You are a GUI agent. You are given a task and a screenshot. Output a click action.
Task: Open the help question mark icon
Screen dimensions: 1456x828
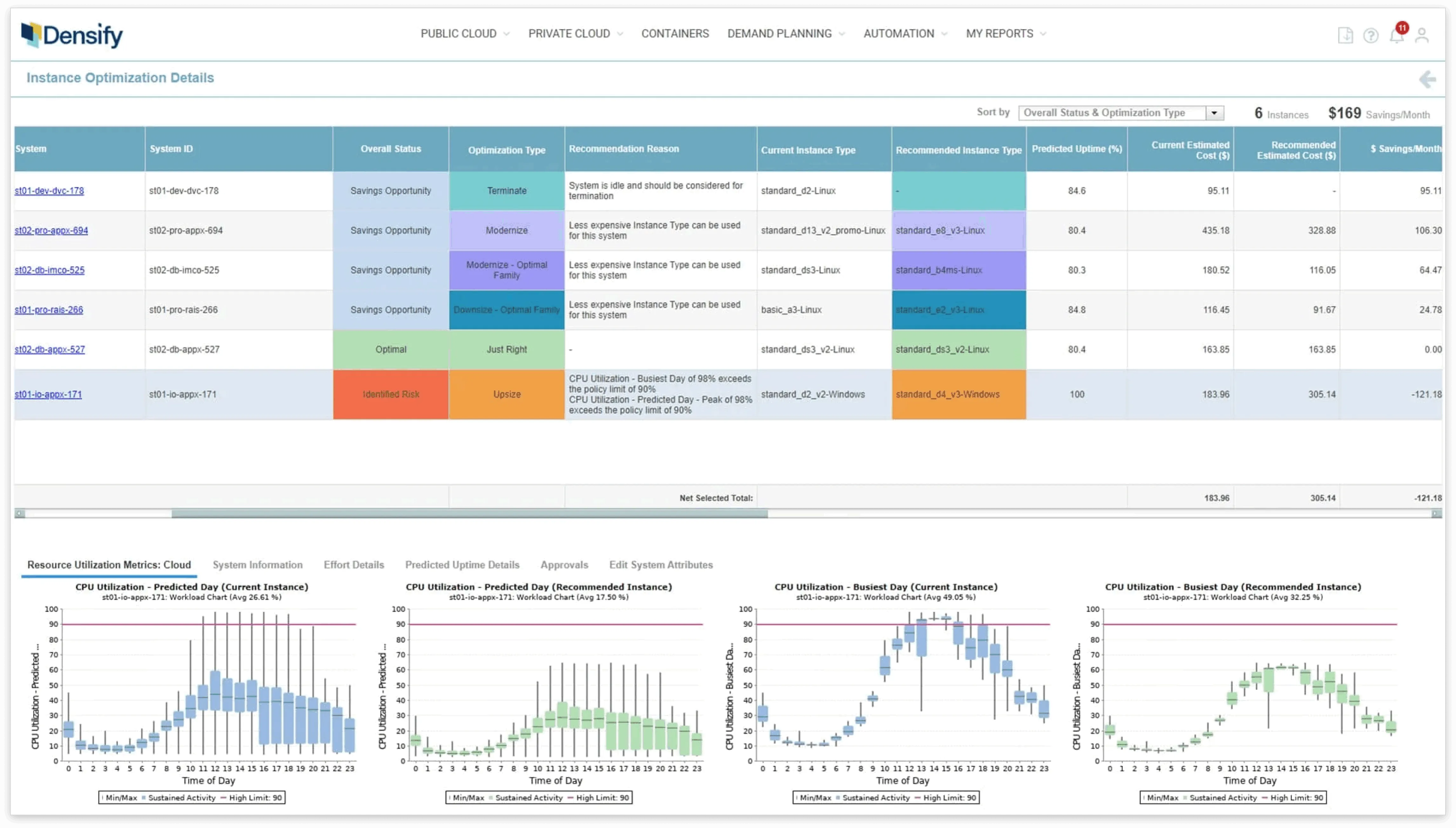point(1370,36)
